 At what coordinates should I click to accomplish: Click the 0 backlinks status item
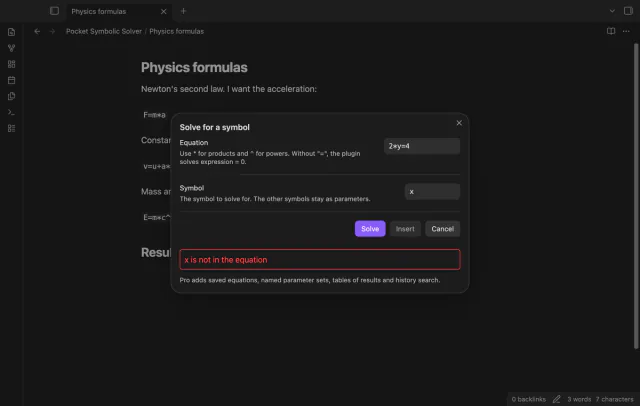pos(529,399)
